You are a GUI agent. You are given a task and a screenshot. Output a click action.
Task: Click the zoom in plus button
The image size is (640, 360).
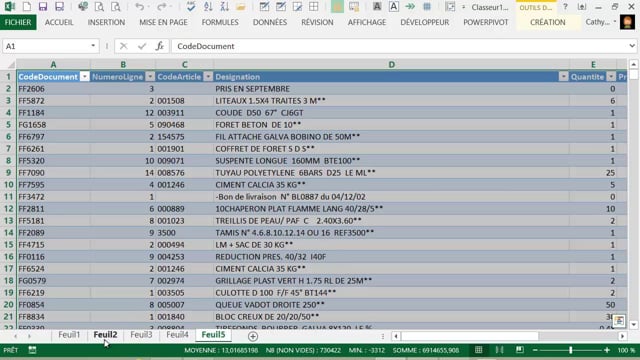pyautogui.click(x=607, y=350)
